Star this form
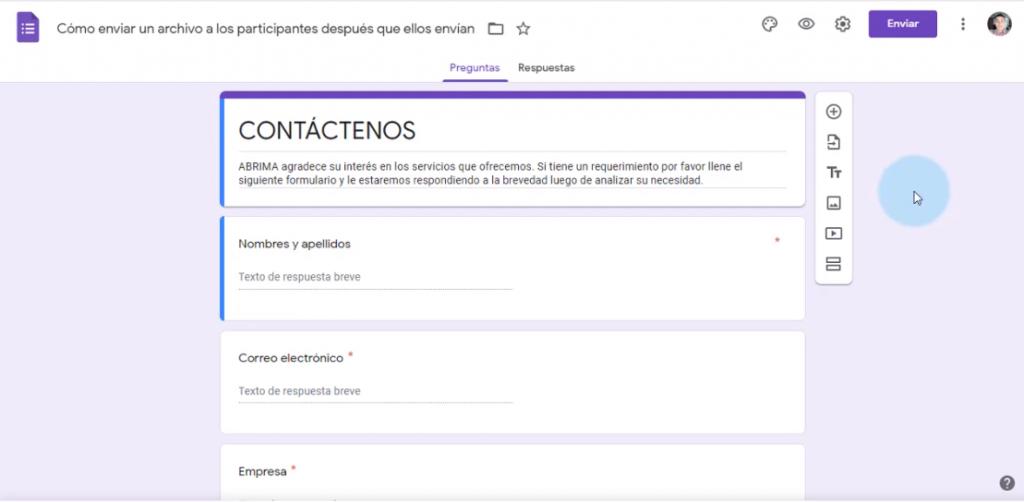1024x502 pixels. pyautogui.click(x=523, y=28)
